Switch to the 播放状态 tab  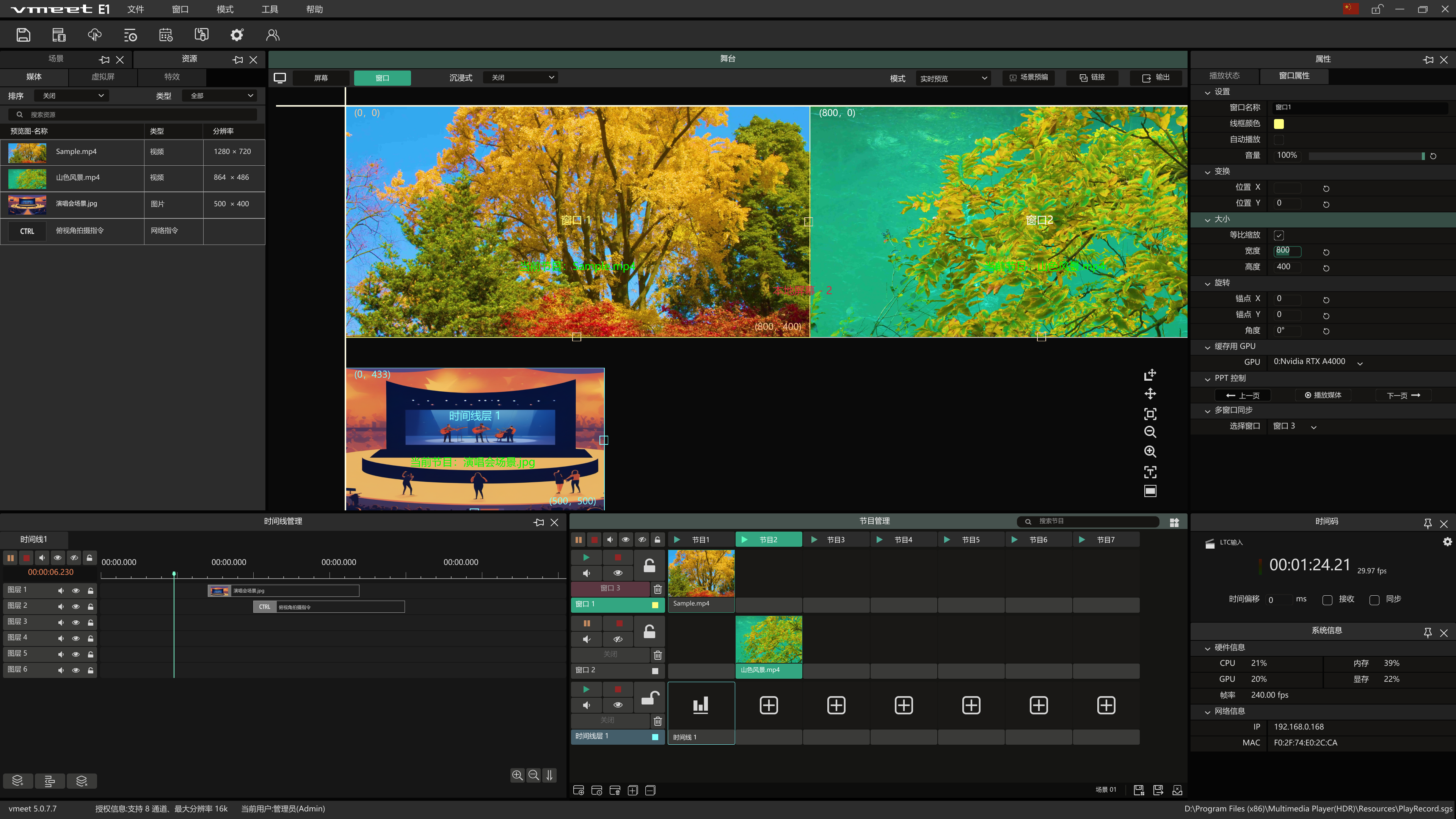1224,76
